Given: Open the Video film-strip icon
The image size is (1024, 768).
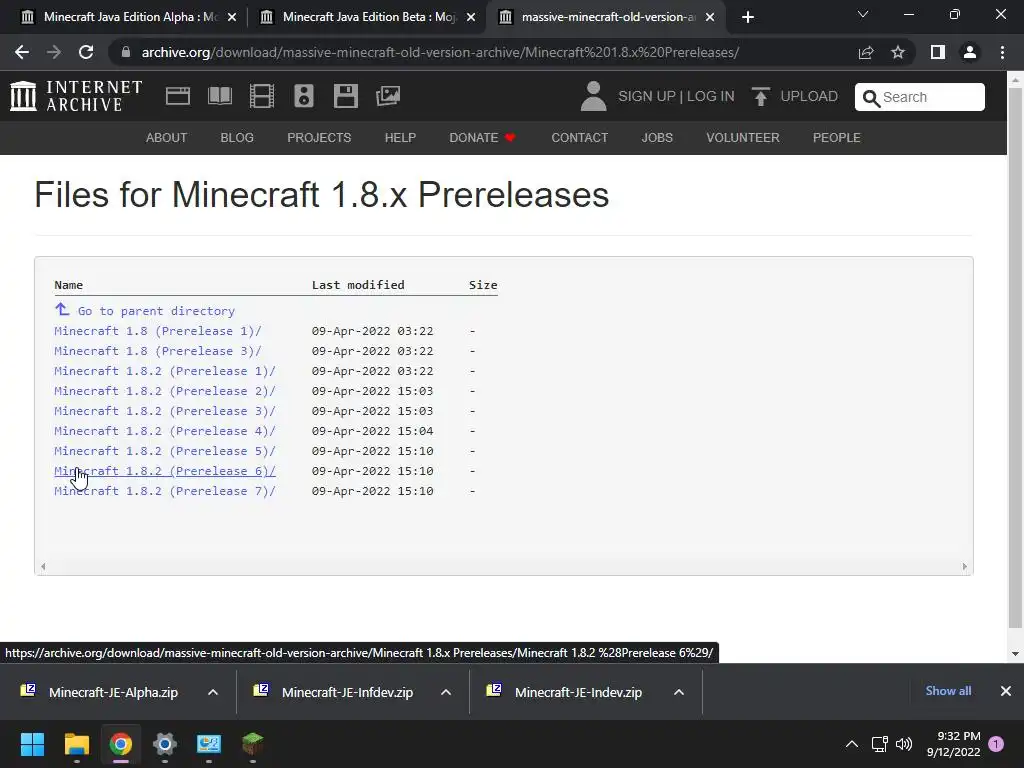Looking at the screenshot, I should pos(262,96).
